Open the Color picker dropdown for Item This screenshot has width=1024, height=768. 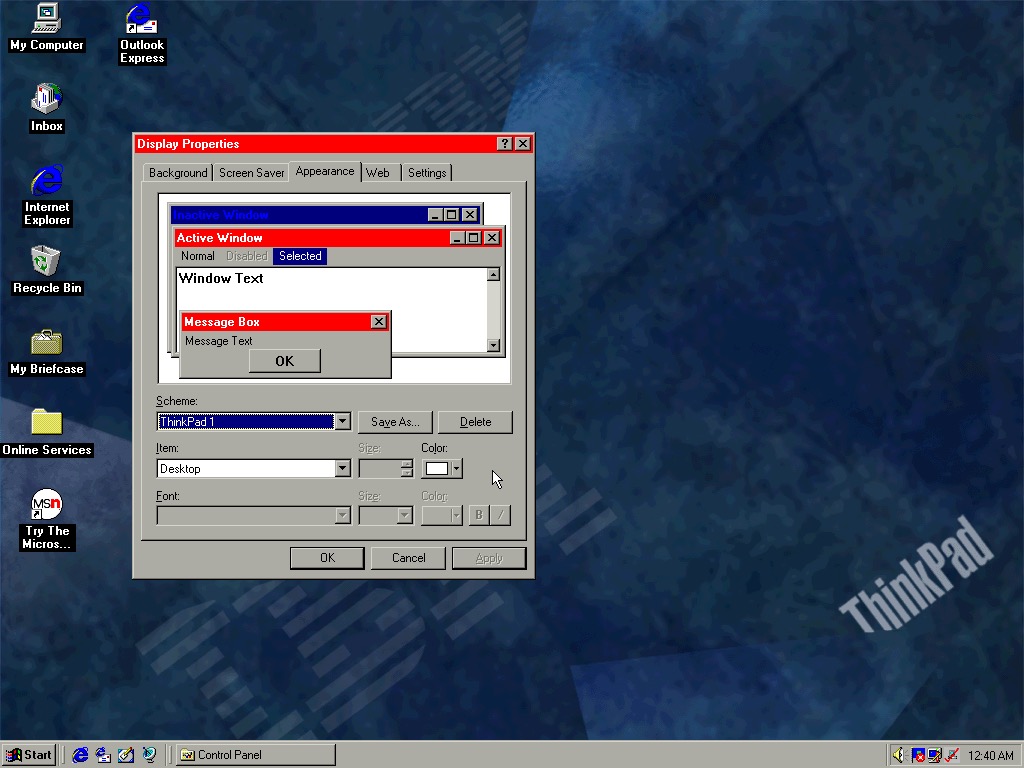click(456, 469)
